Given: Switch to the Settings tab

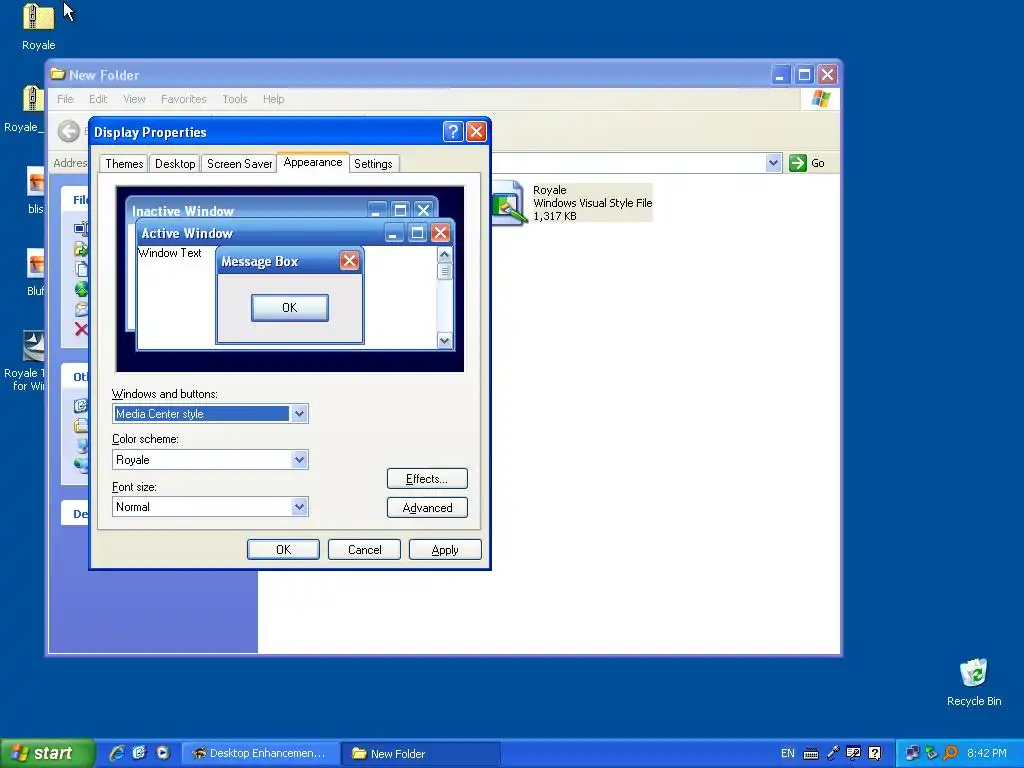Looking at the screenshot, I should (x=373, y=163).
